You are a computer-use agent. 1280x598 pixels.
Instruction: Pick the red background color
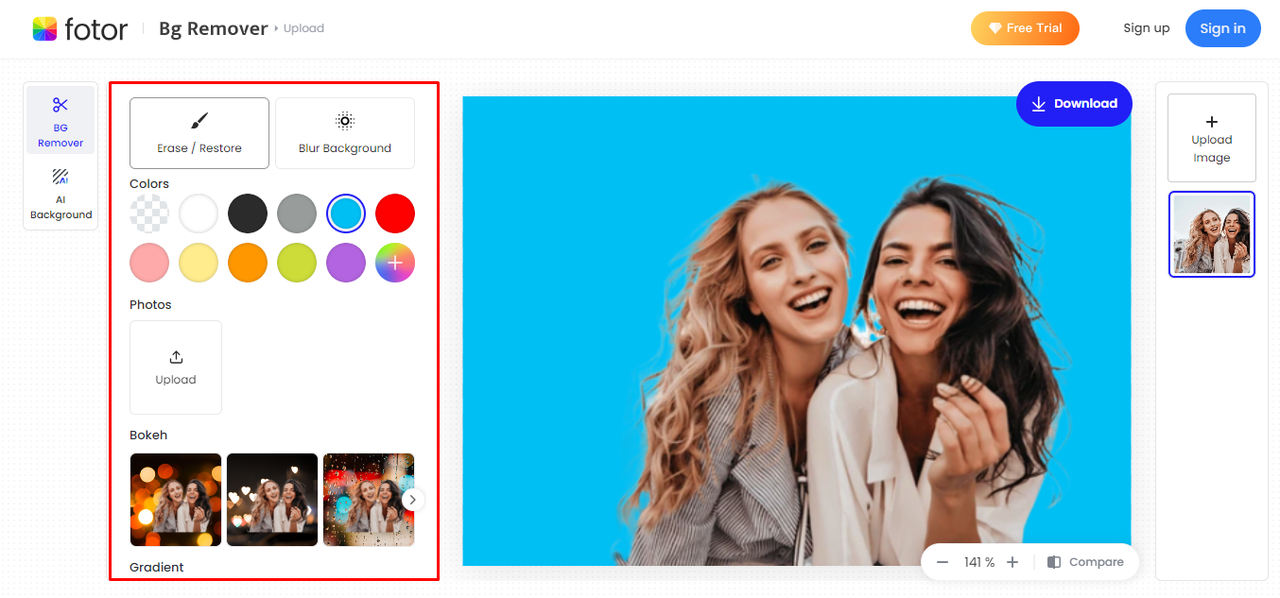click(x=394, y=213)
